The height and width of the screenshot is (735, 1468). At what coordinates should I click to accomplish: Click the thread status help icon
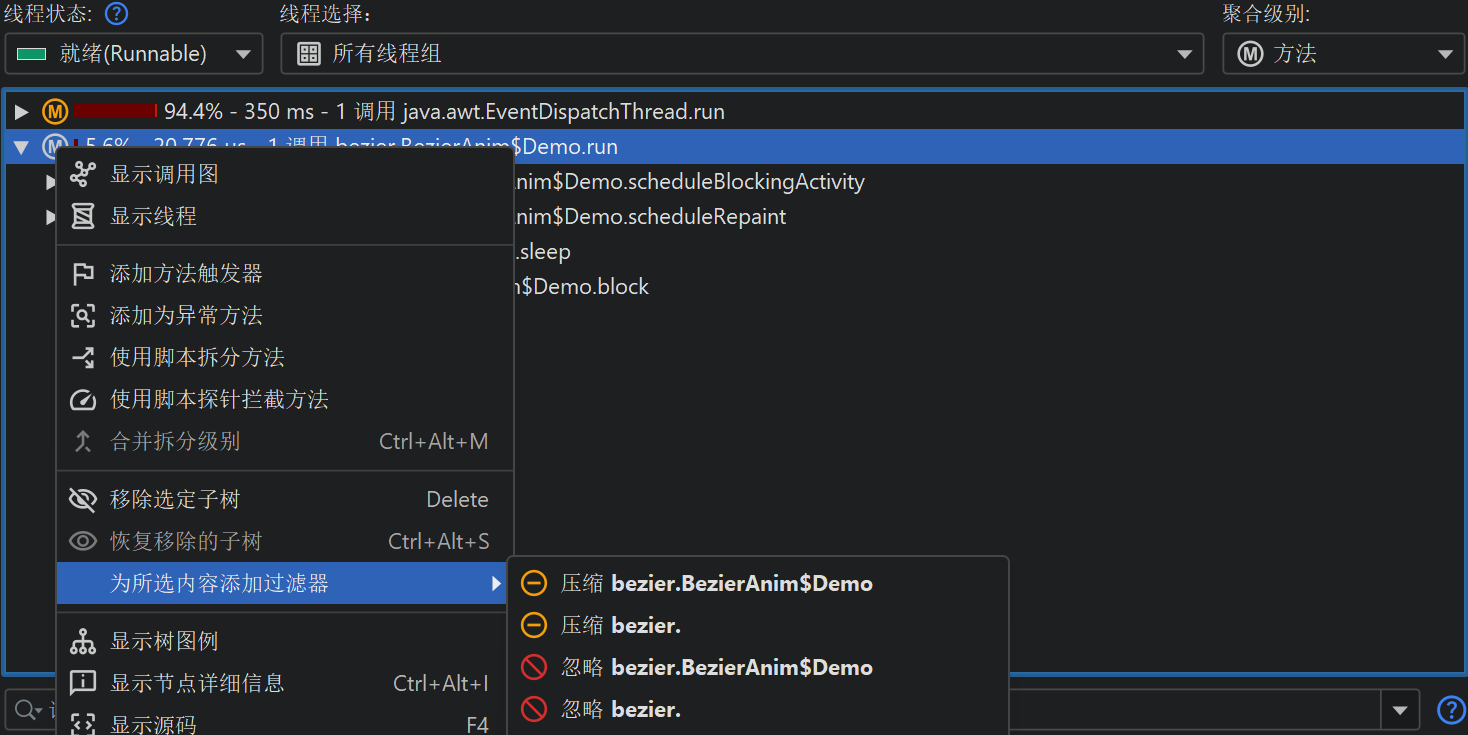click(x=117, y=14)
